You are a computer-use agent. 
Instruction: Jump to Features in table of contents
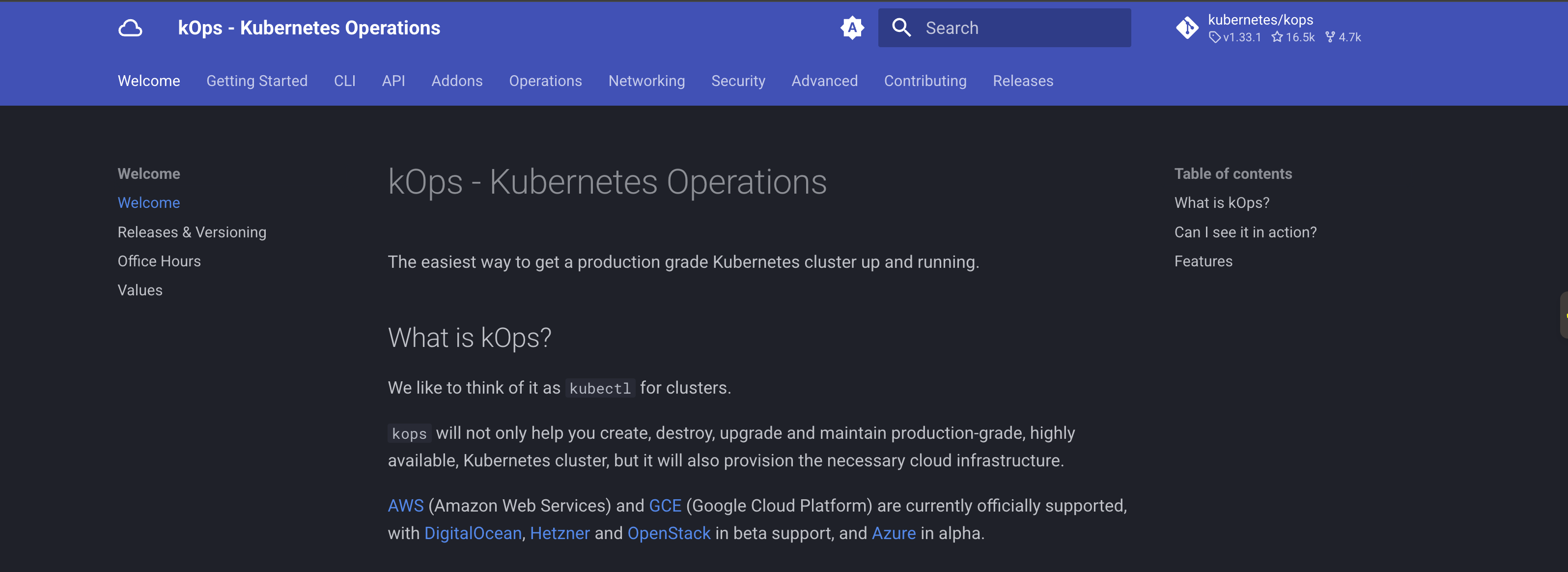[x=1203, y=261]
